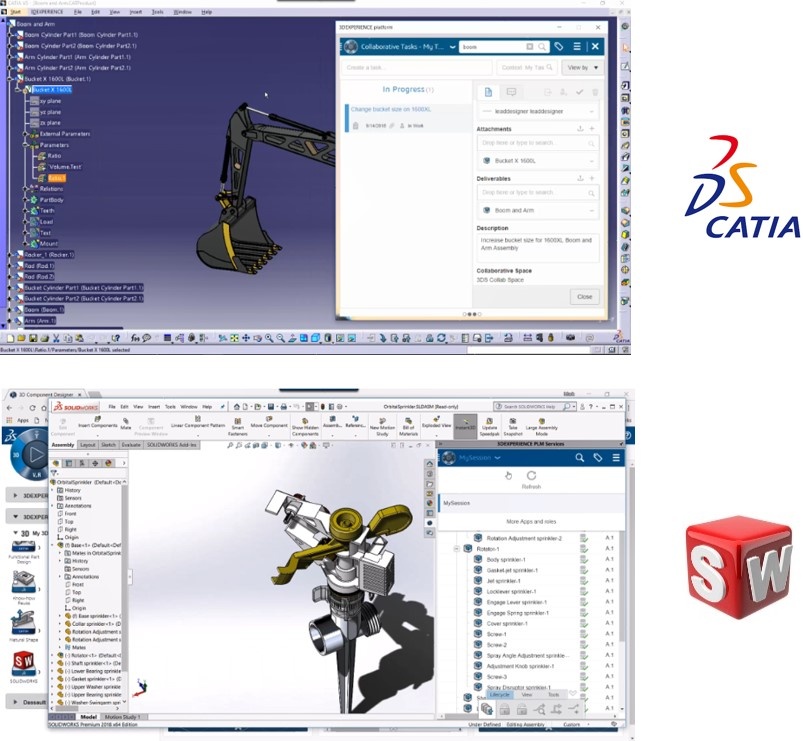Expand External Parameters in CATIA tree

tap(25, 134)
